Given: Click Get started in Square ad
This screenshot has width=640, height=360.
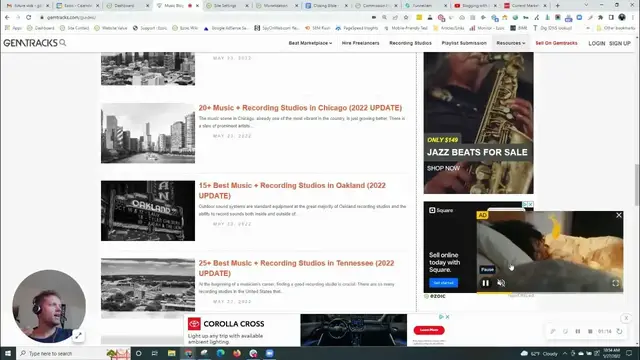Looking at the screenshot, I should pyautogui.click(x=443, y=282).
